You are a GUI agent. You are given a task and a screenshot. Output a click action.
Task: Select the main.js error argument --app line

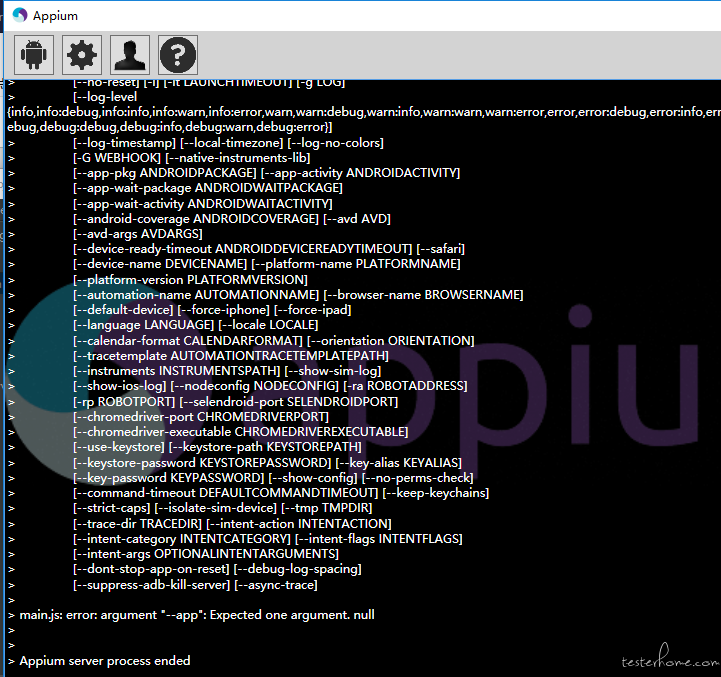coord(197,615)
